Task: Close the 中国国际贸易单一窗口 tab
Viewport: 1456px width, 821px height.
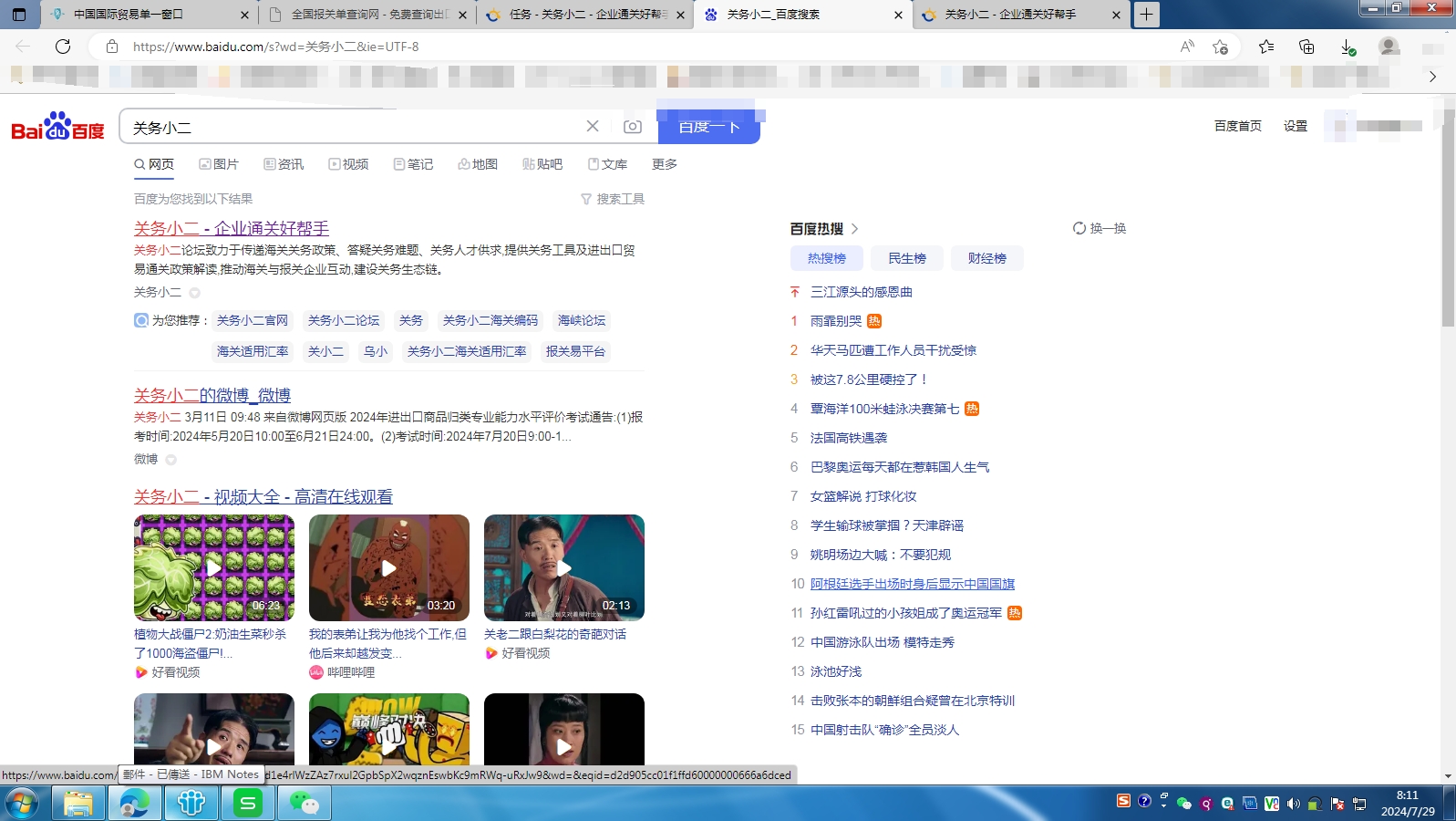Action: pos(244,15)
